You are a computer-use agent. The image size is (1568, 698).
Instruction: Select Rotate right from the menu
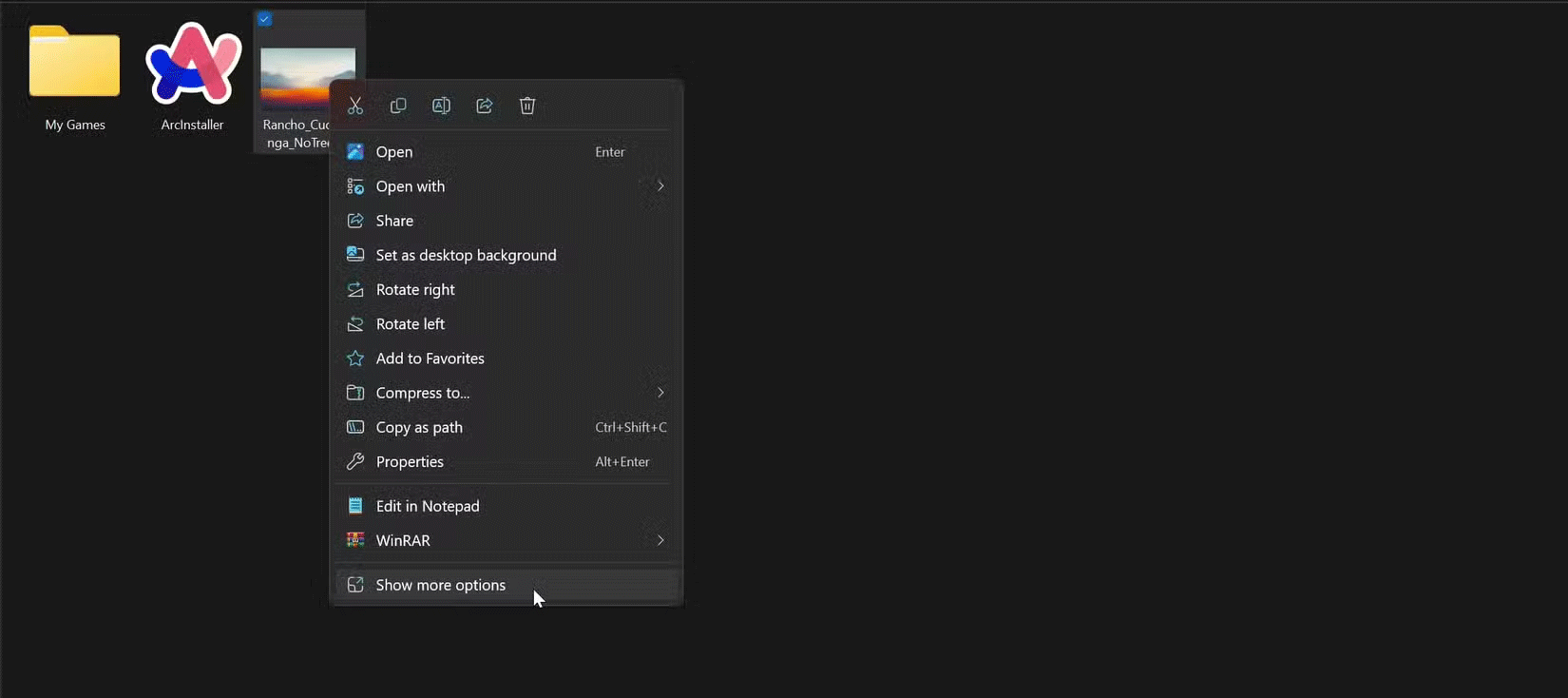[415, 289]
